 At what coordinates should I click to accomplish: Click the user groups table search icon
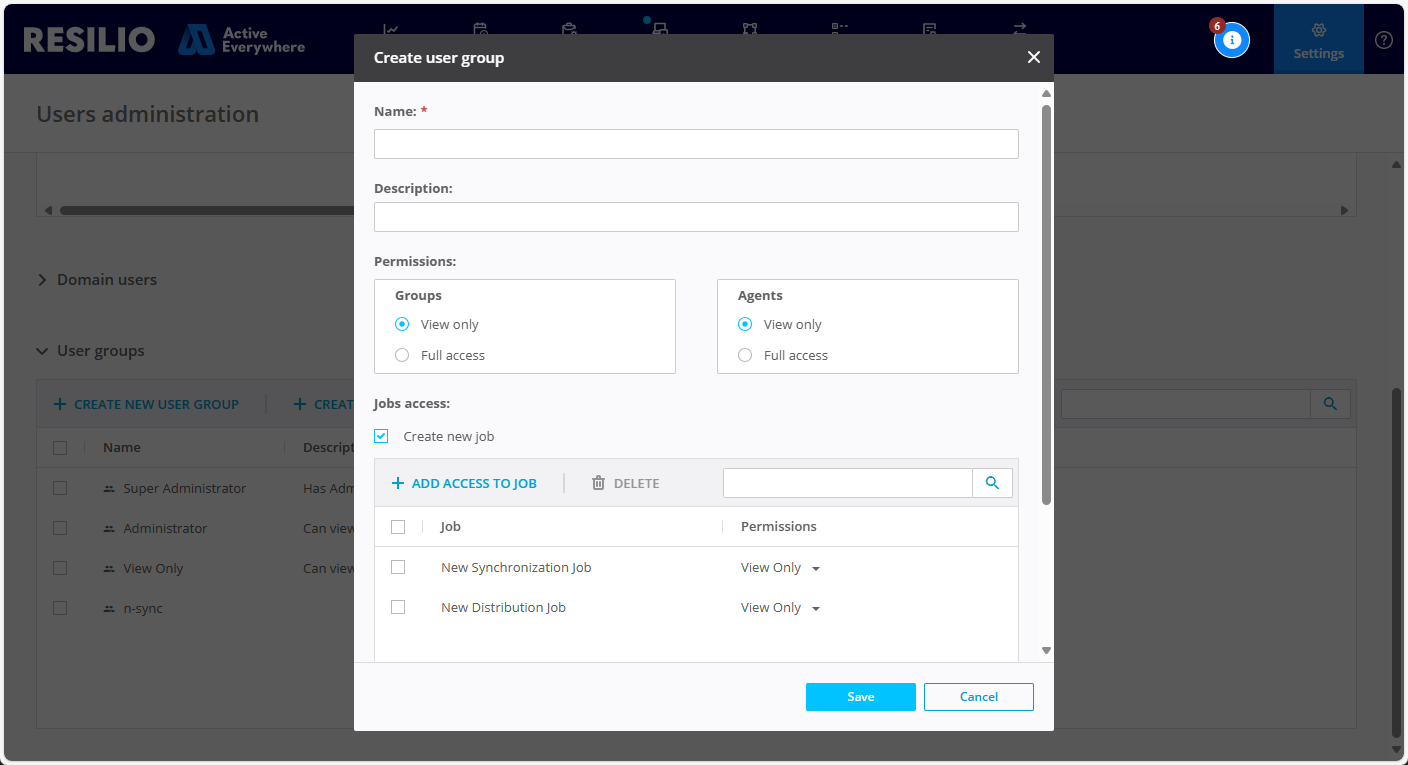click(x=1330, y=404)
